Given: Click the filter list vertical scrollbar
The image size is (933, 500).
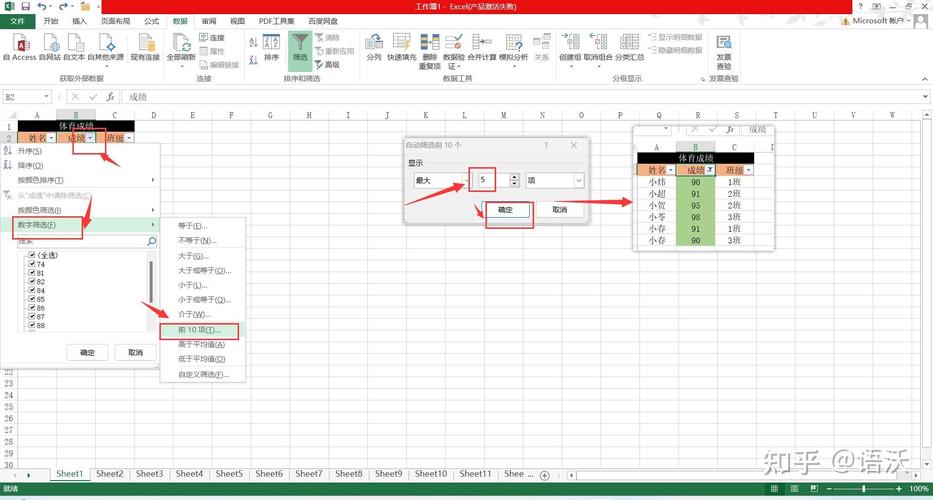Looking at the screenshot, I should (151, 282).
